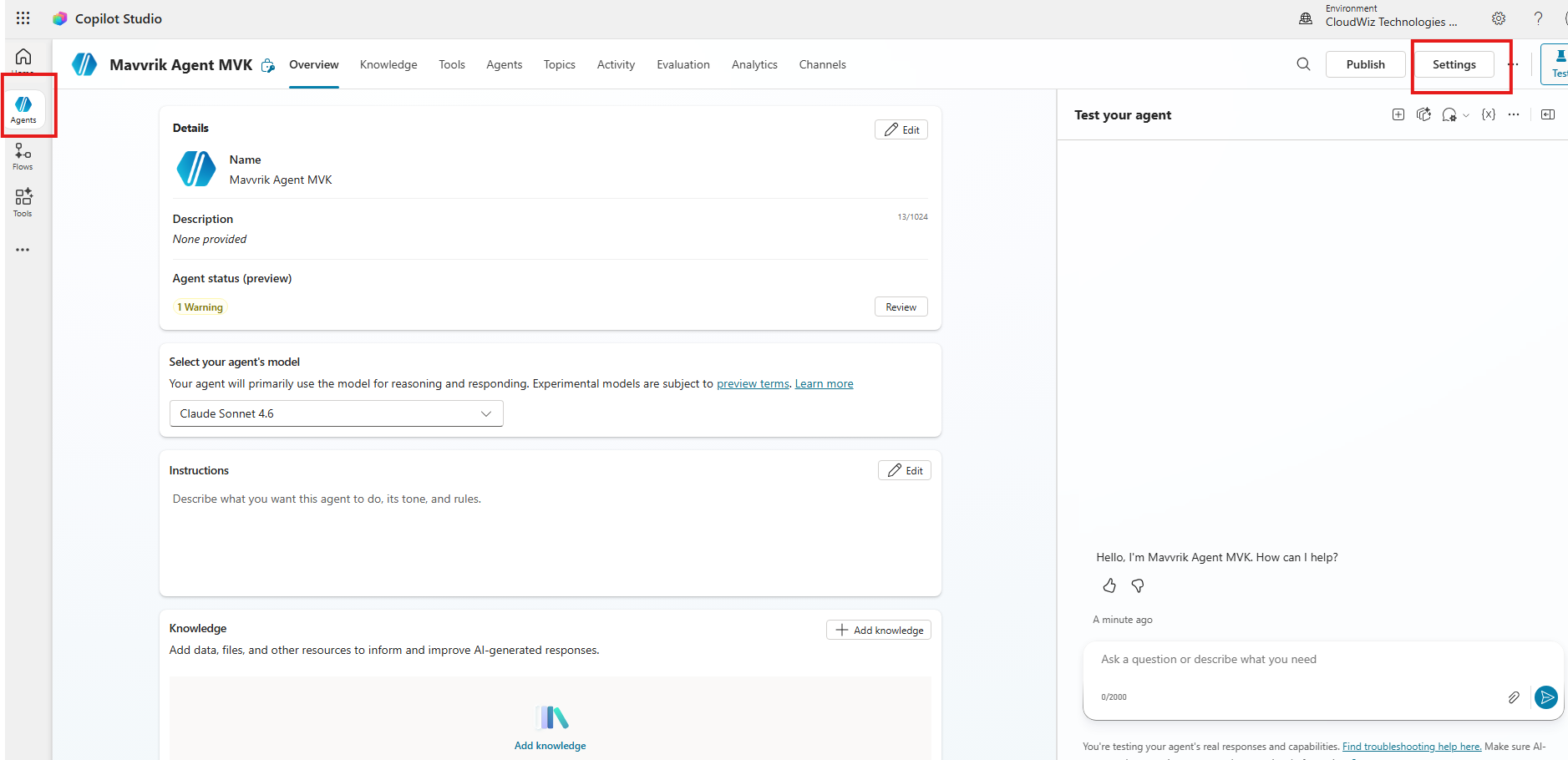Click the agent status icon beside the title
The width and height of the screenshot is (1568, 760).
point(268,65)
